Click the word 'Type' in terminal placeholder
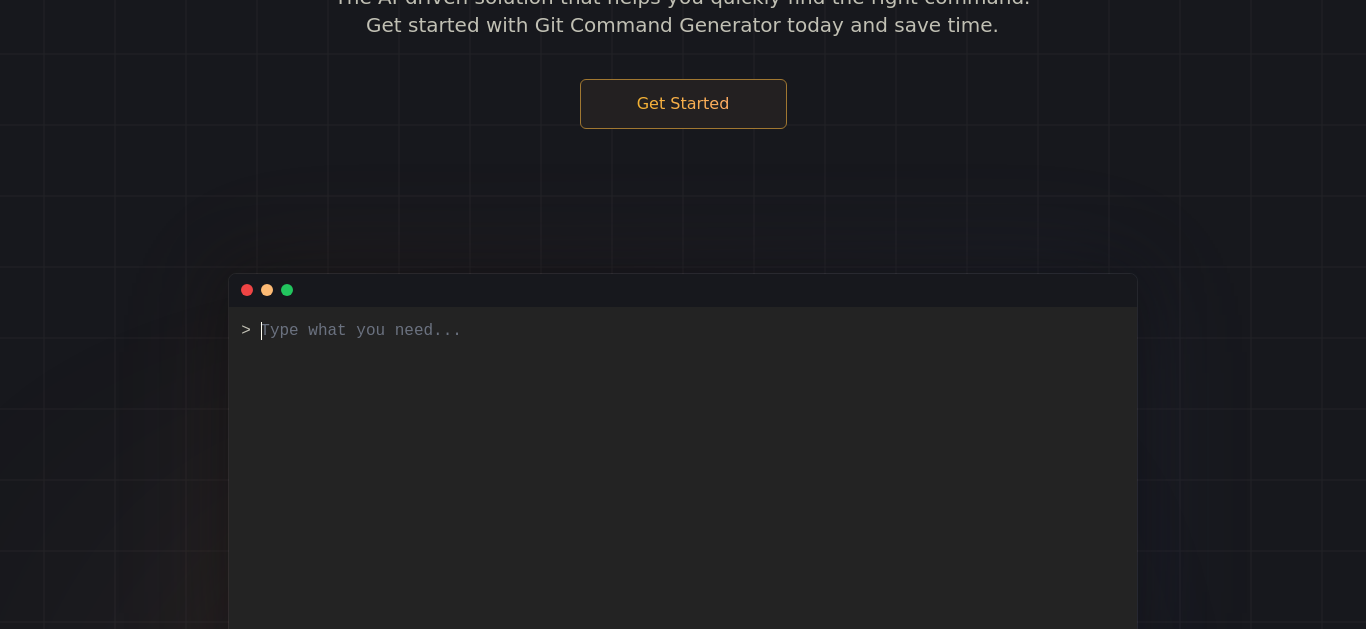 pos(280,330)
